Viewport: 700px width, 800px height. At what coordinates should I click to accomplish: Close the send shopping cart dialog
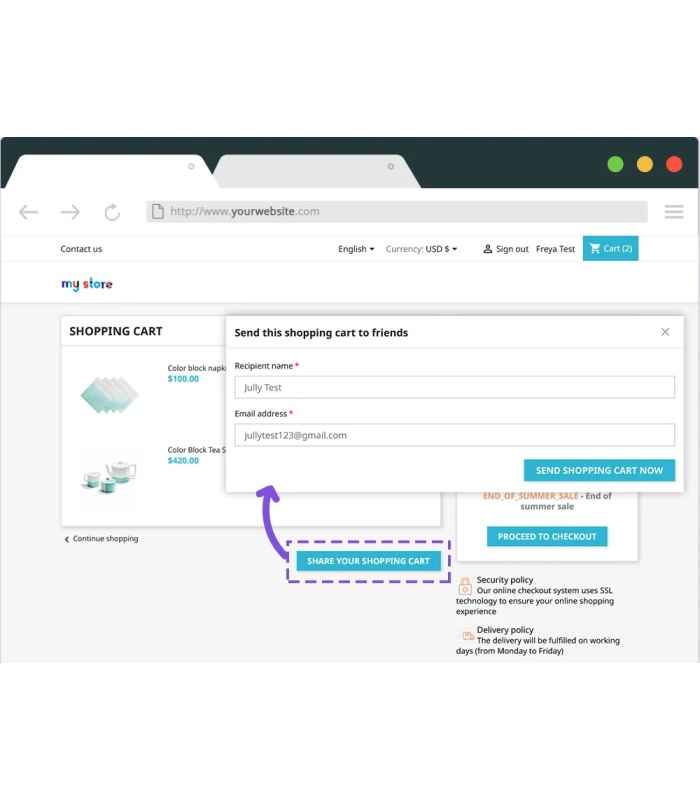click(x=665, y=332)
